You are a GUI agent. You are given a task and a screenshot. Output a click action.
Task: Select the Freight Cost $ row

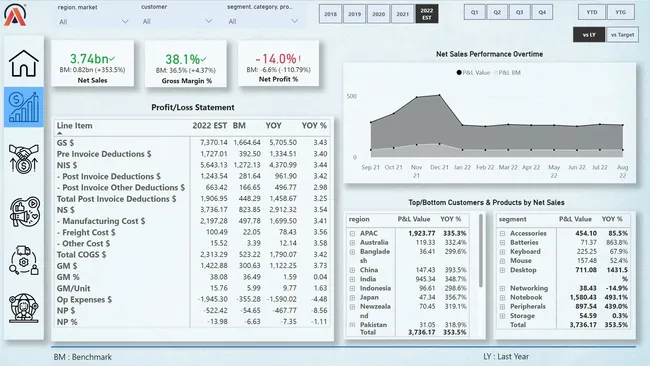point(193,232)
